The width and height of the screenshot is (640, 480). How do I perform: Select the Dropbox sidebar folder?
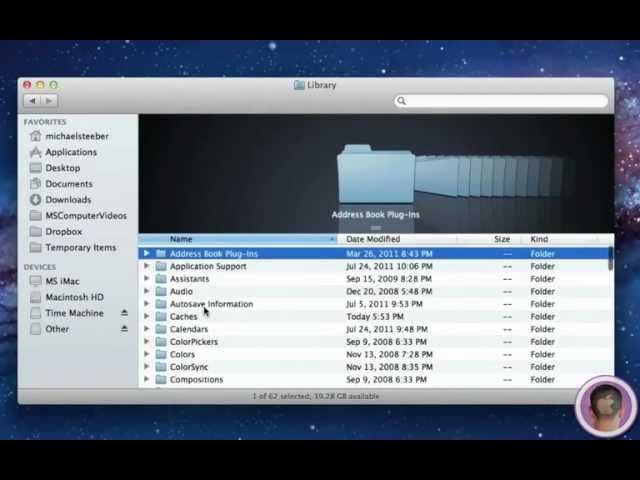(63, 232)
